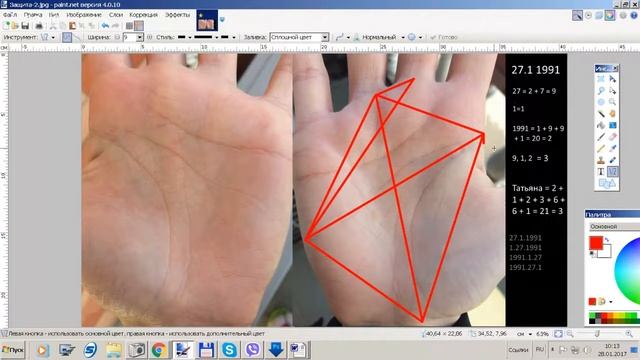Toggle the Tools window visibility
Screen dimensions: 640x360
577,16
